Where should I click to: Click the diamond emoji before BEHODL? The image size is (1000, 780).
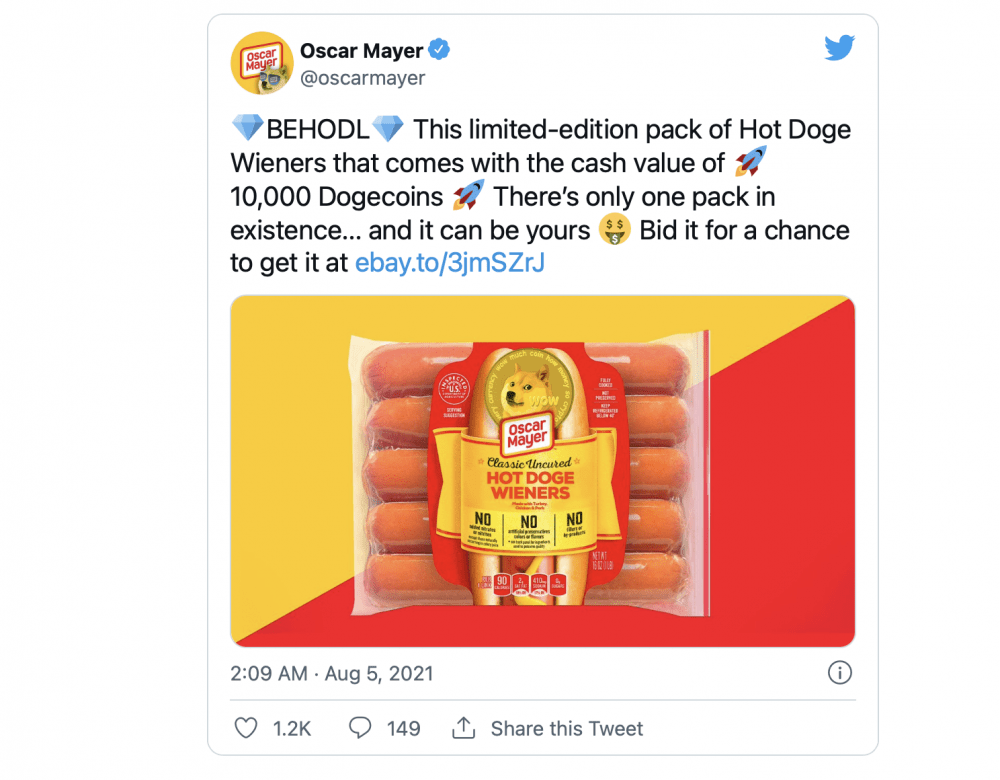247,130
